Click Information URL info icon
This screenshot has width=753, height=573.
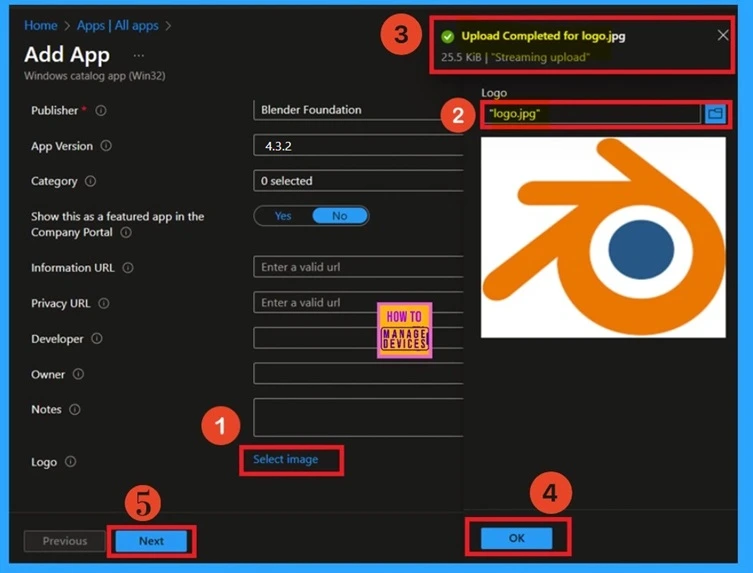(x=128, y=268)
